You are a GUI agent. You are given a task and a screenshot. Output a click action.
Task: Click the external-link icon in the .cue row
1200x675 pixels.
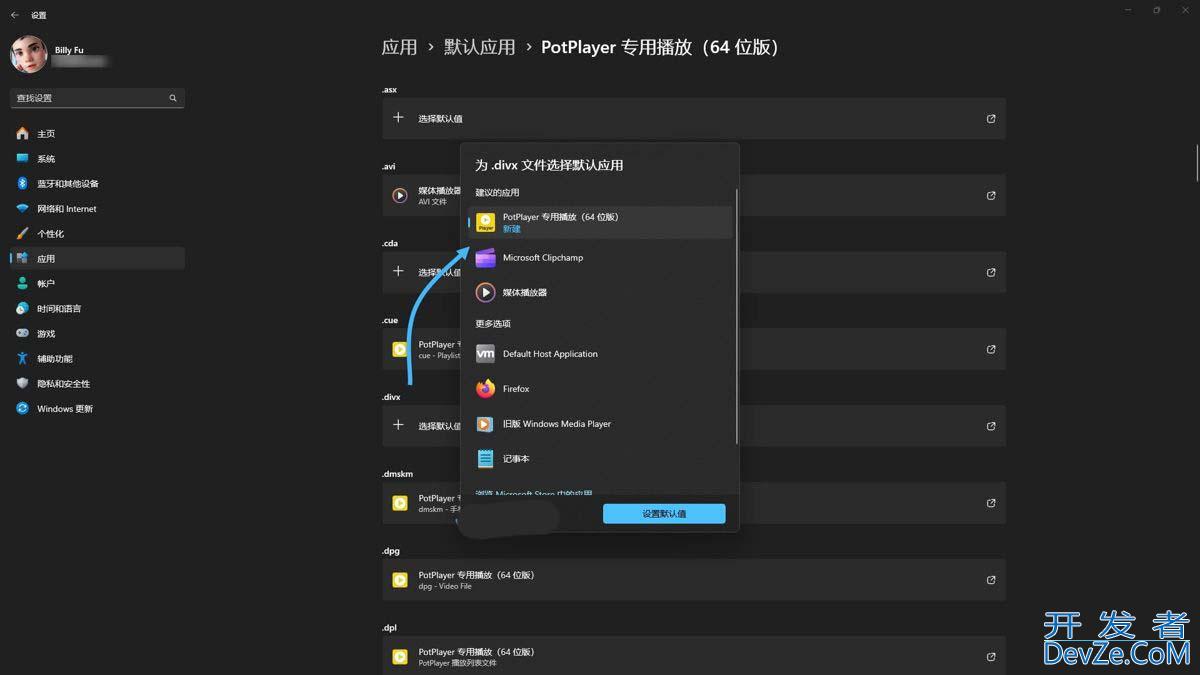coord(991,349)
